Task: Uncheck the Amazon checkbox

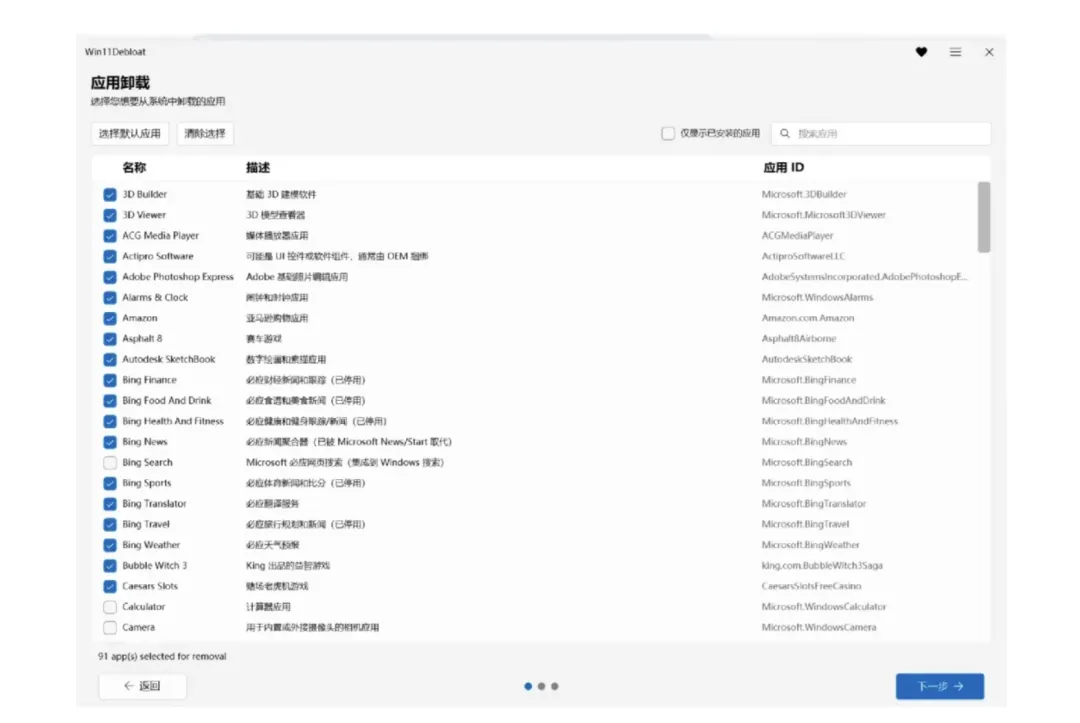Action: tap(110, 318)
